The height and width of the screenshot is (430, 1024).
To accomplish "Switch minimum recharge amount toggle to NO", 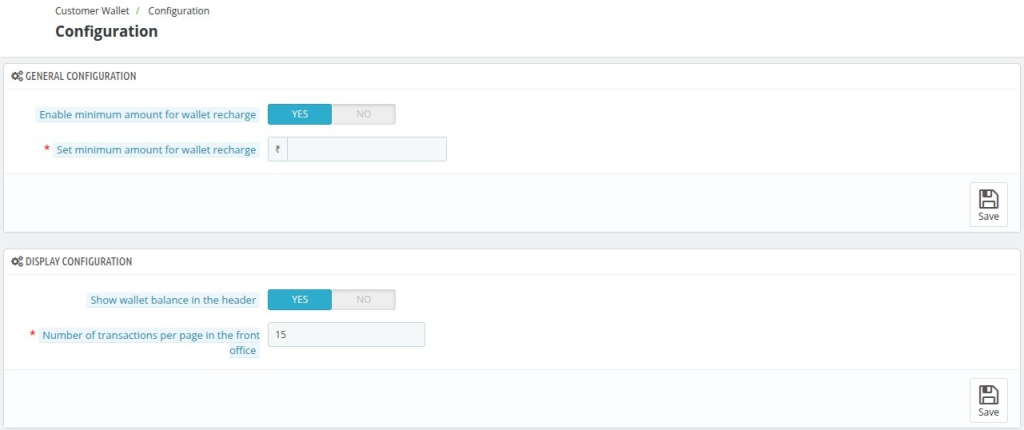I will 364,114.
